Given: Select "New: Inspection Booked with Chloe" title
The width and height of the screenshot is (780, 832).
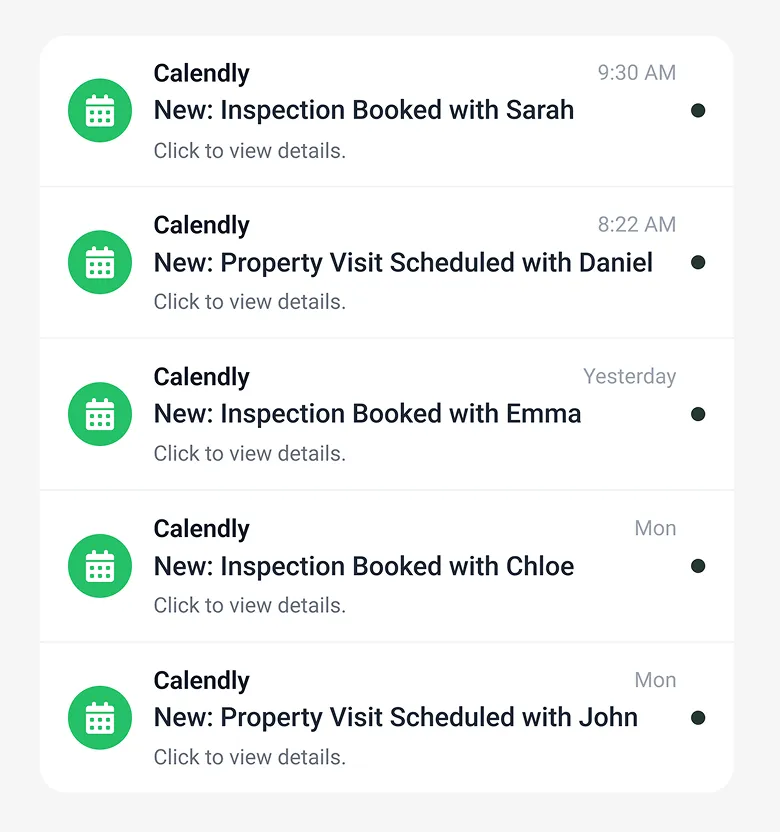Looking at the screenshot, I should point(364,566).
